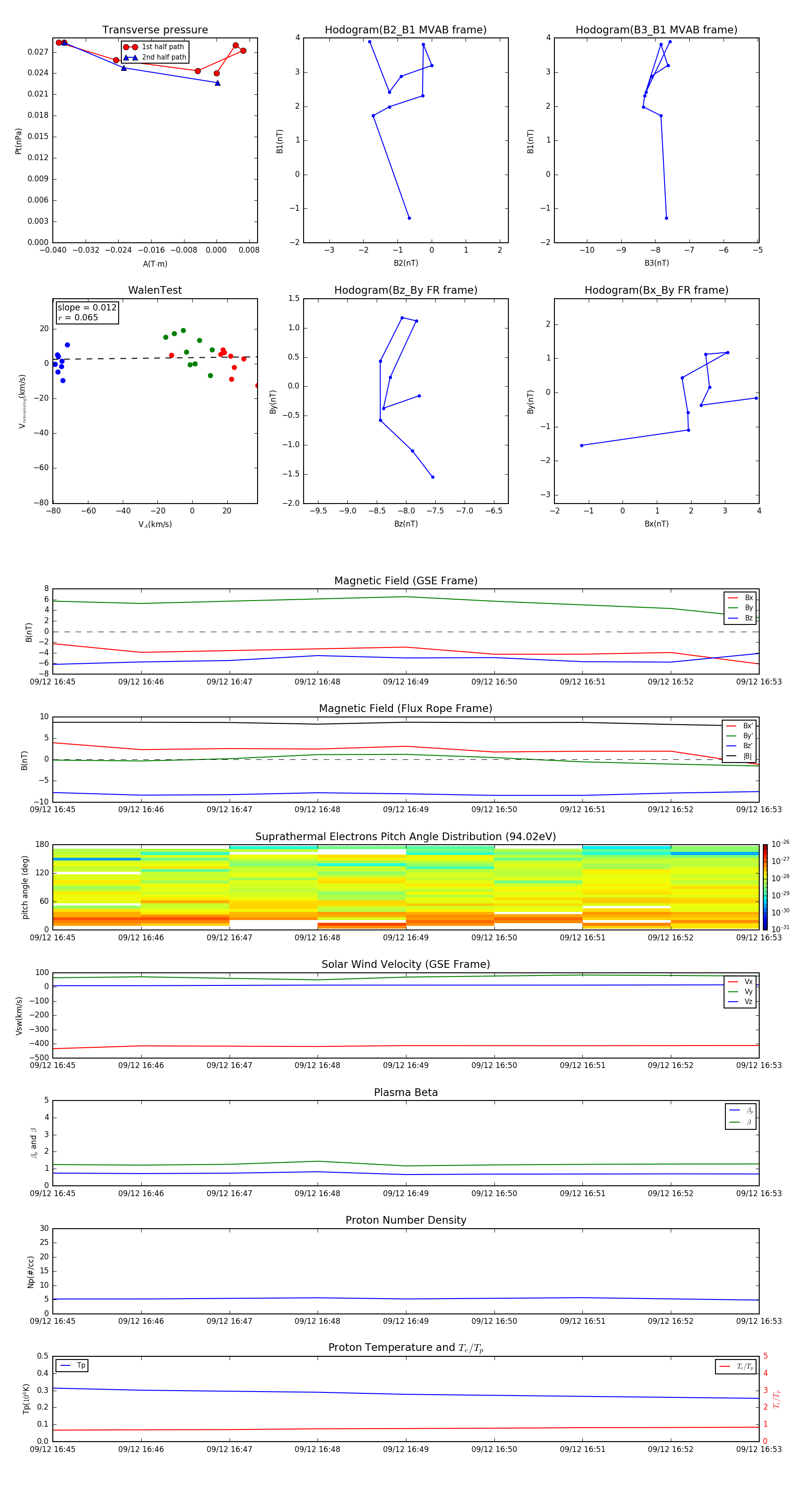Click the slope and r value box in WalenTest
Screen dimensions: 812x1489
(x=87, y=313)
